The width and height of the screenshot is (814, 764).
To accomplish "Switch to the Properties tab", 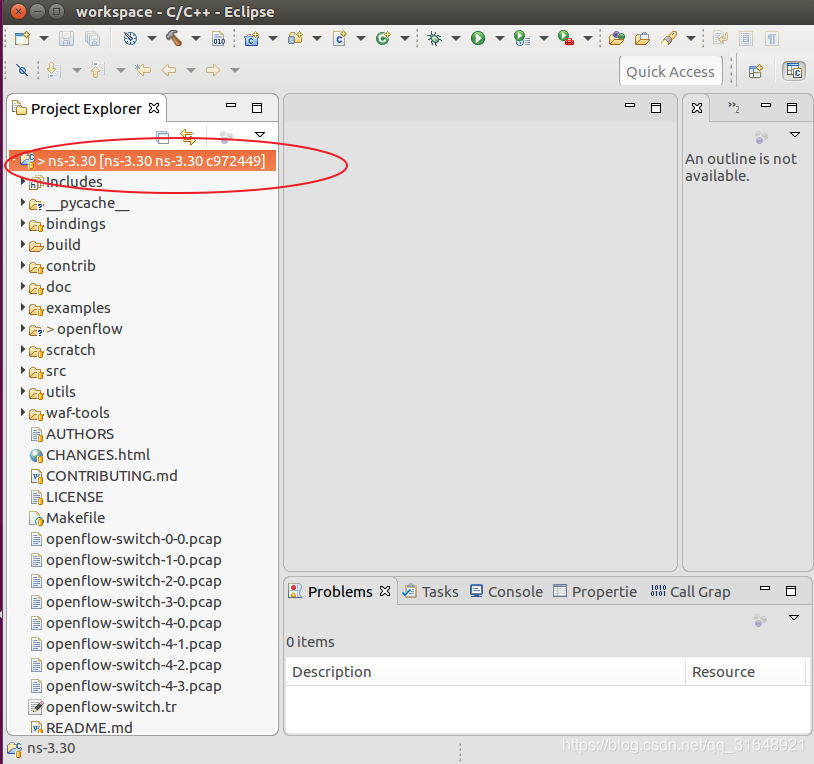I will click(x=594, y=592).
